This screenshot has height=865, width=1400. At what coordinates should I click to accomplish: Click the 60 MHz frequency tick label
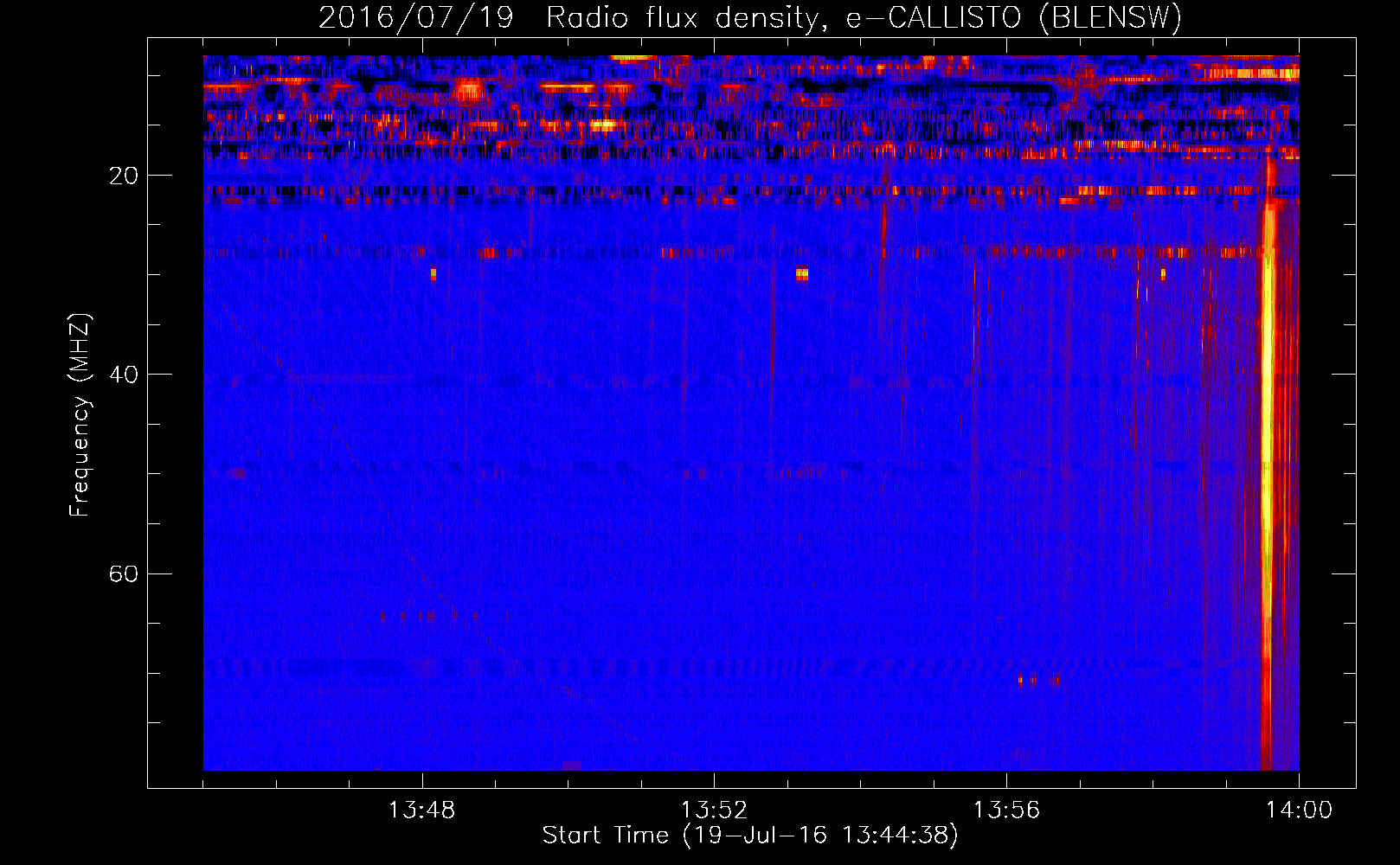point(124,574)
